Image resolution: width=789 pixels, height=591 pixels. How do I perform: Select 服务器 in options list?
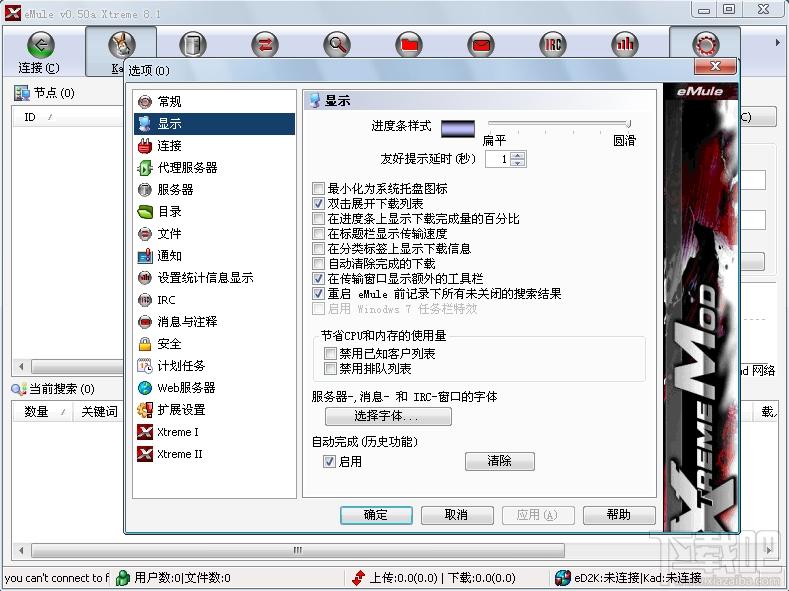tap(214, 190)
